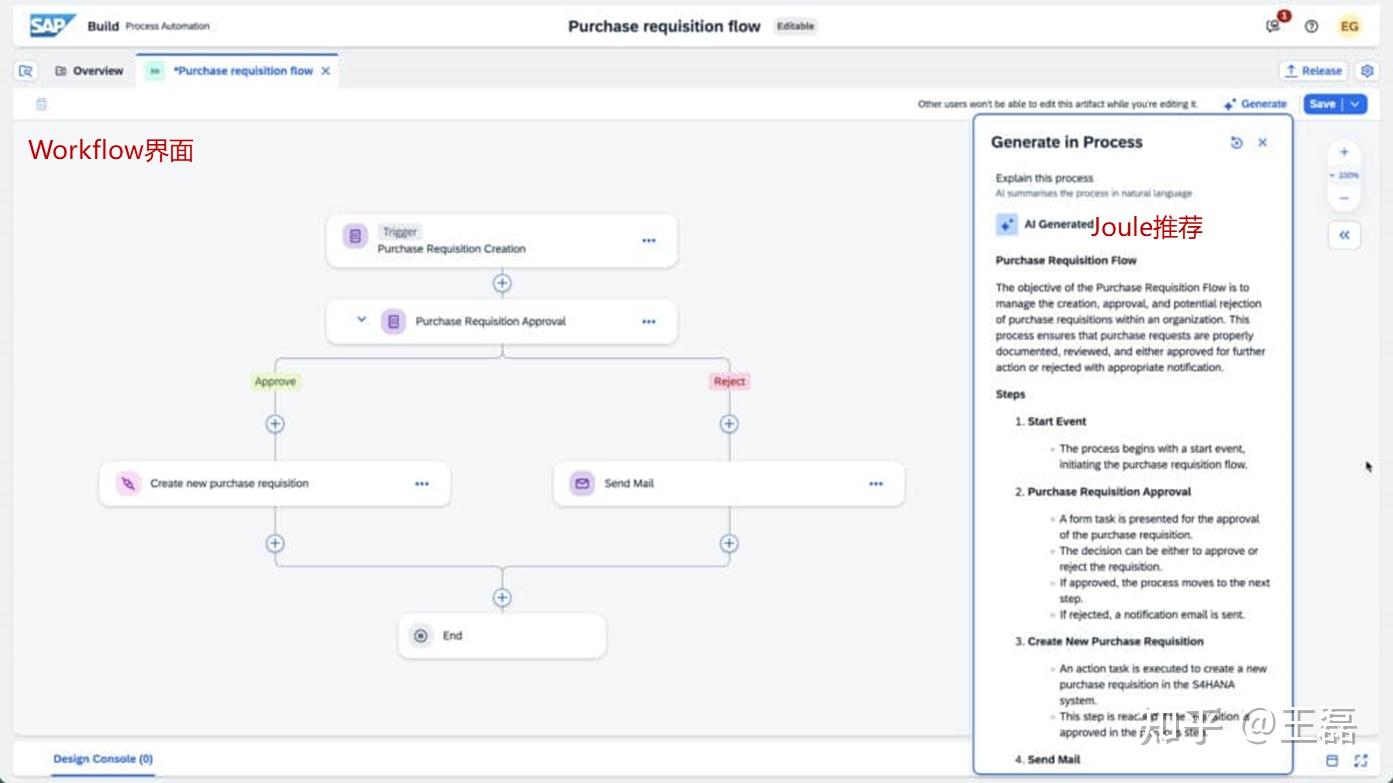Open the project explorer icon left of Overview
This screenshot has height=783, width=1393.
click(26, 71)
